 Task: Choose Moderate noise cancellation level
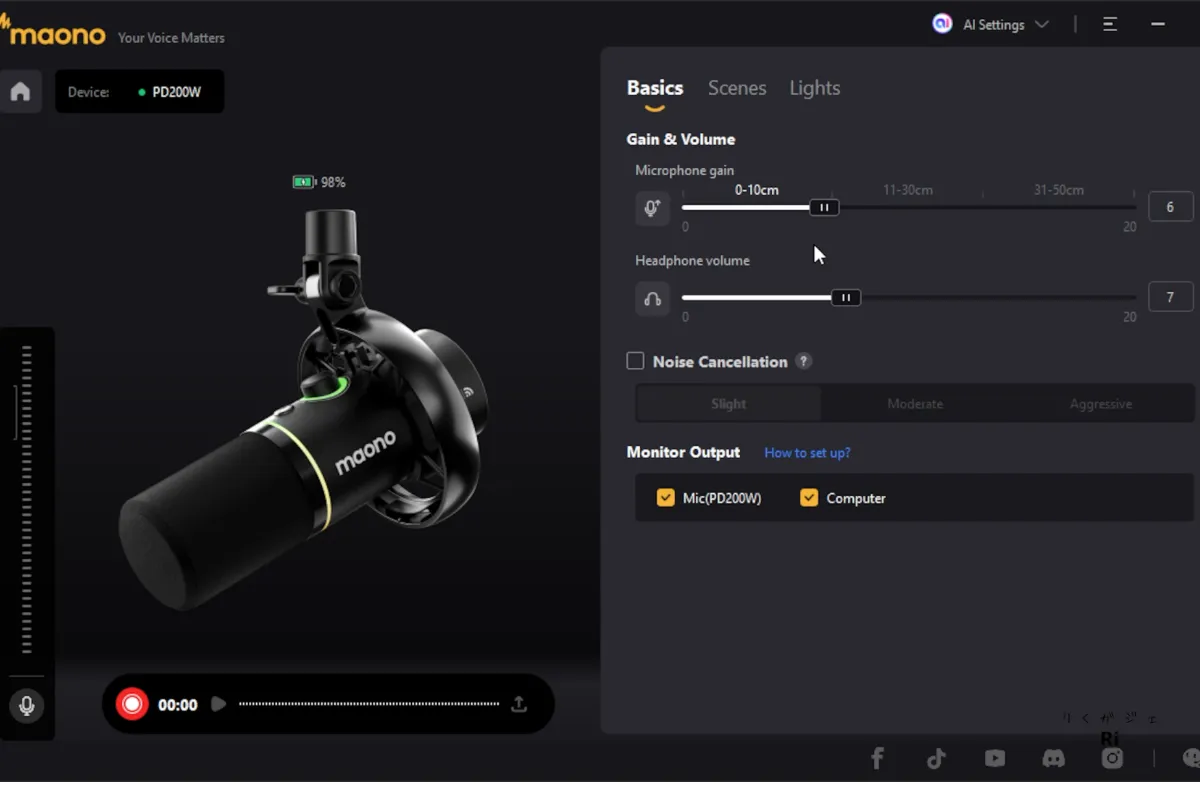click(x=915, y=404)
